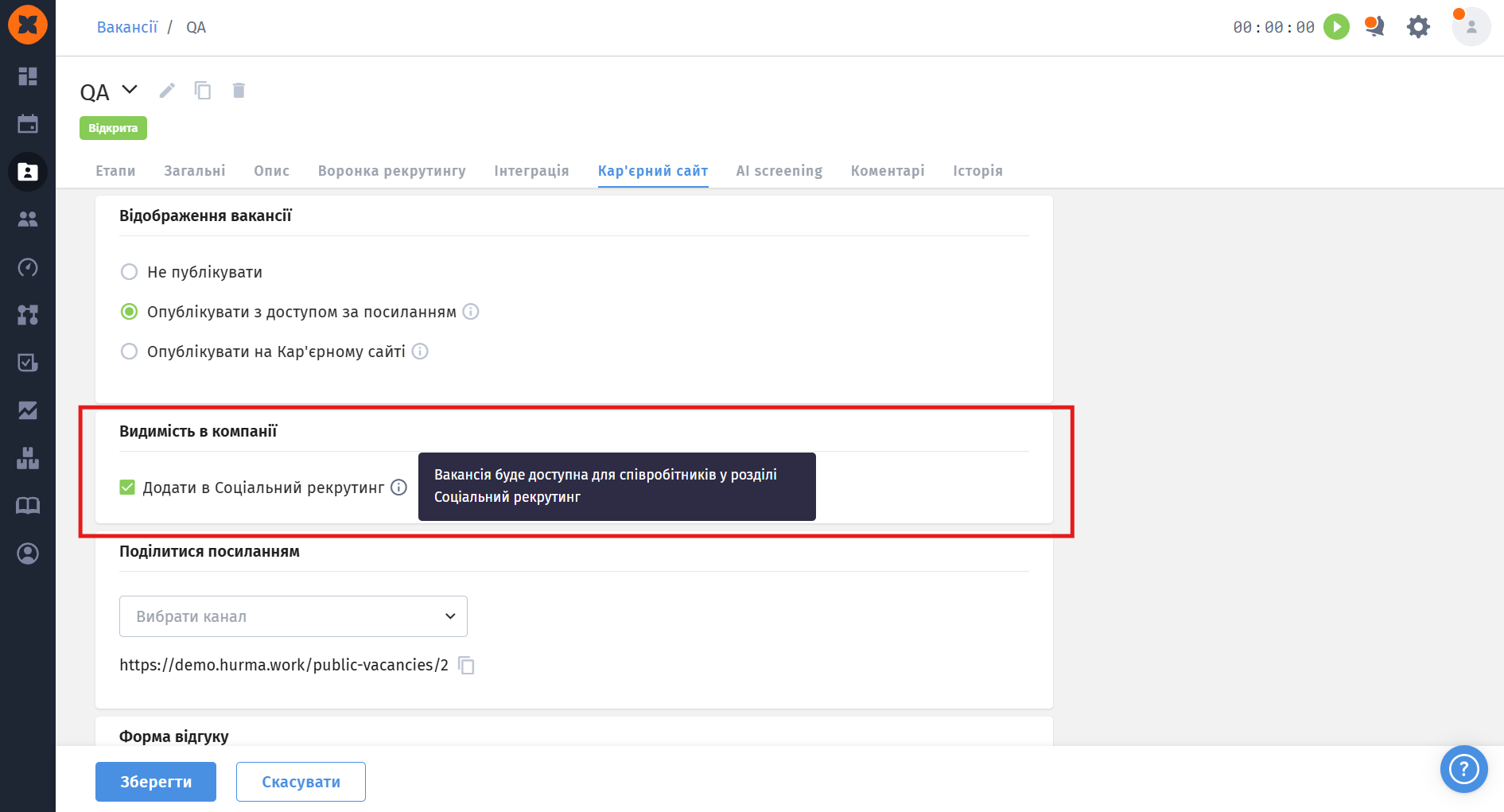Viewport: 1504px width, 812px height.
Task: Open the 'Вибрати канал' dropdown
Action: click(293, 616)
